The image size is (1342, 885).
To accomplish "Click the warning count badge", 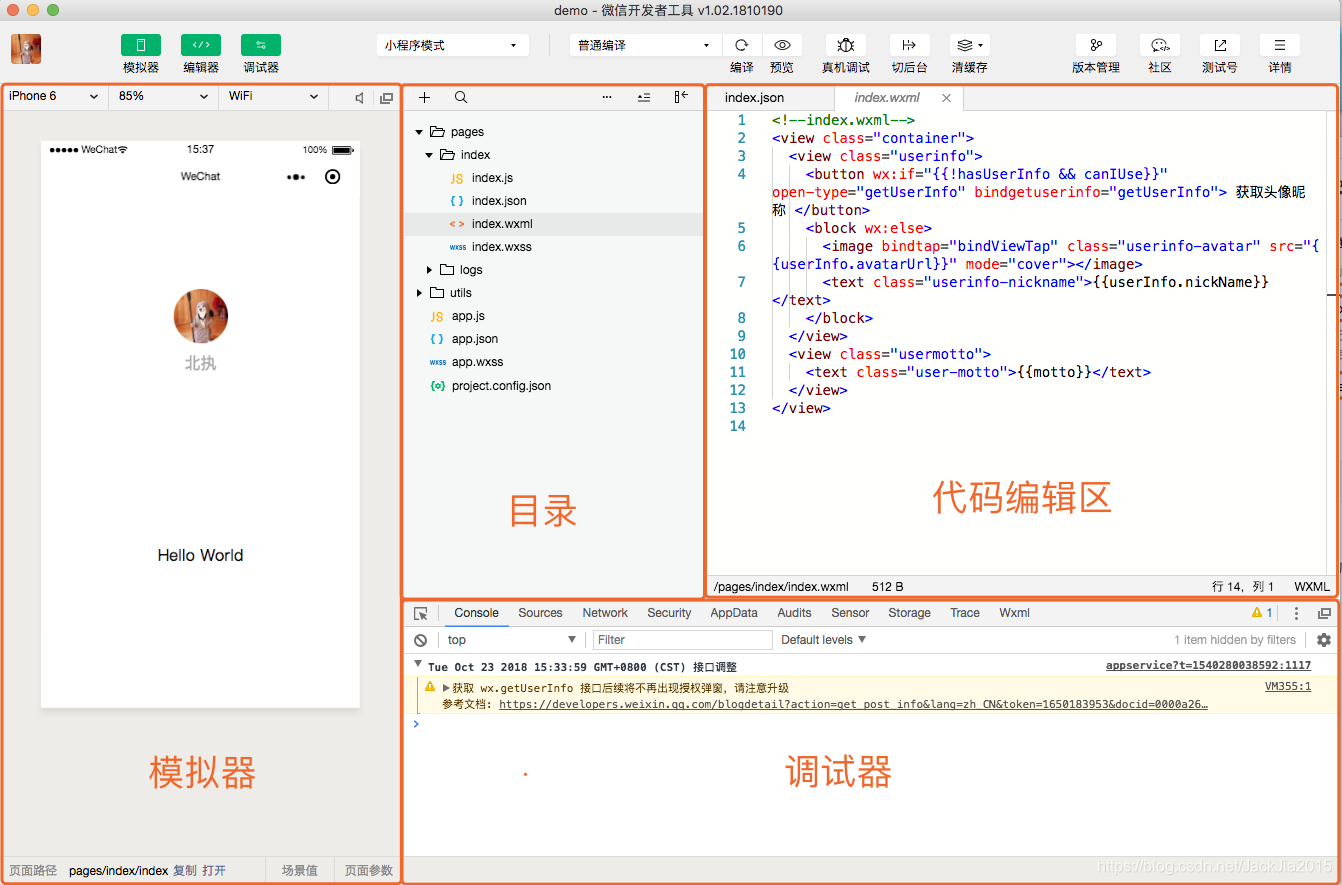I will [x=1262, y=613].
